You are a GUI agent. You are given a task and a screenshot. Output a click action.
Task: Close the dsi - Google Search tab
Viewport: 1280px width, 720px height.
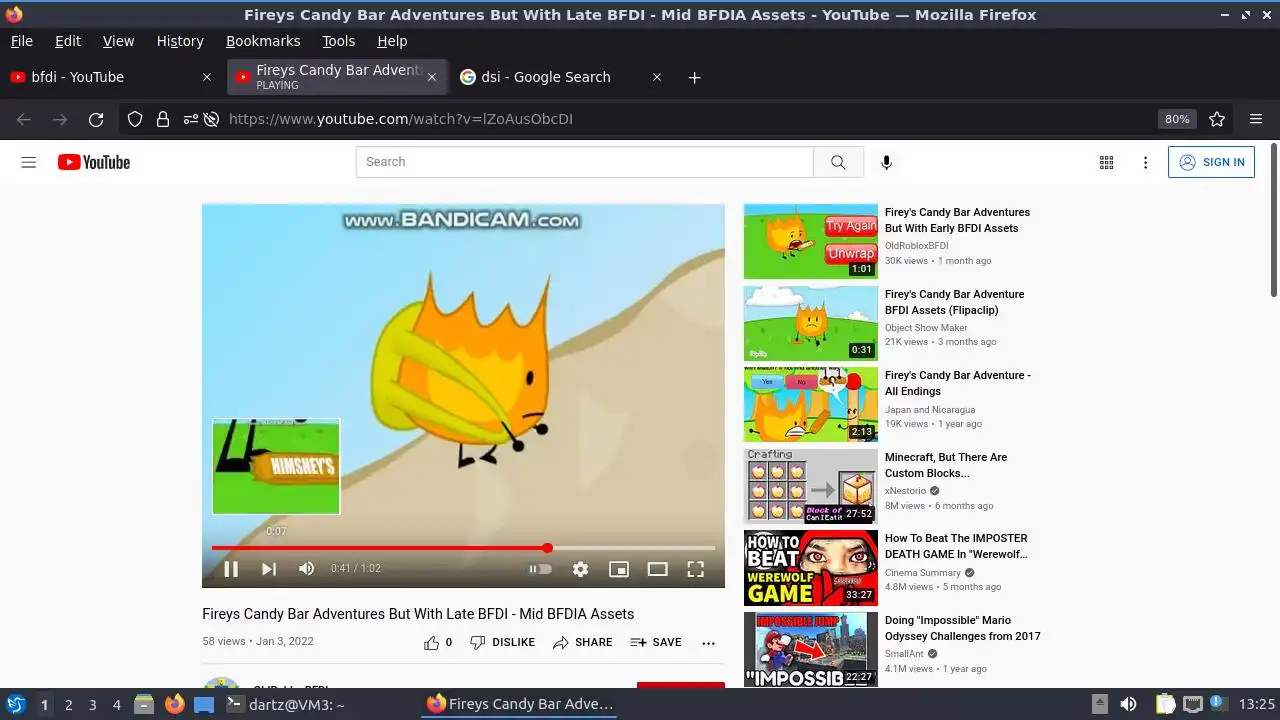657,77
